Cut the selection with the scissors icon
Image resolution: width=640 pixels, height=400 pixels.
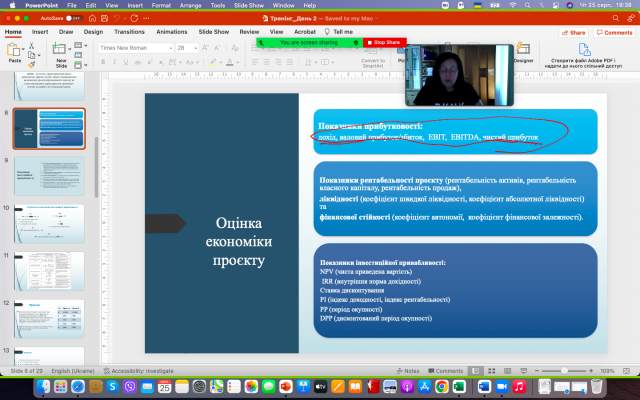click(x=31, y=46)
